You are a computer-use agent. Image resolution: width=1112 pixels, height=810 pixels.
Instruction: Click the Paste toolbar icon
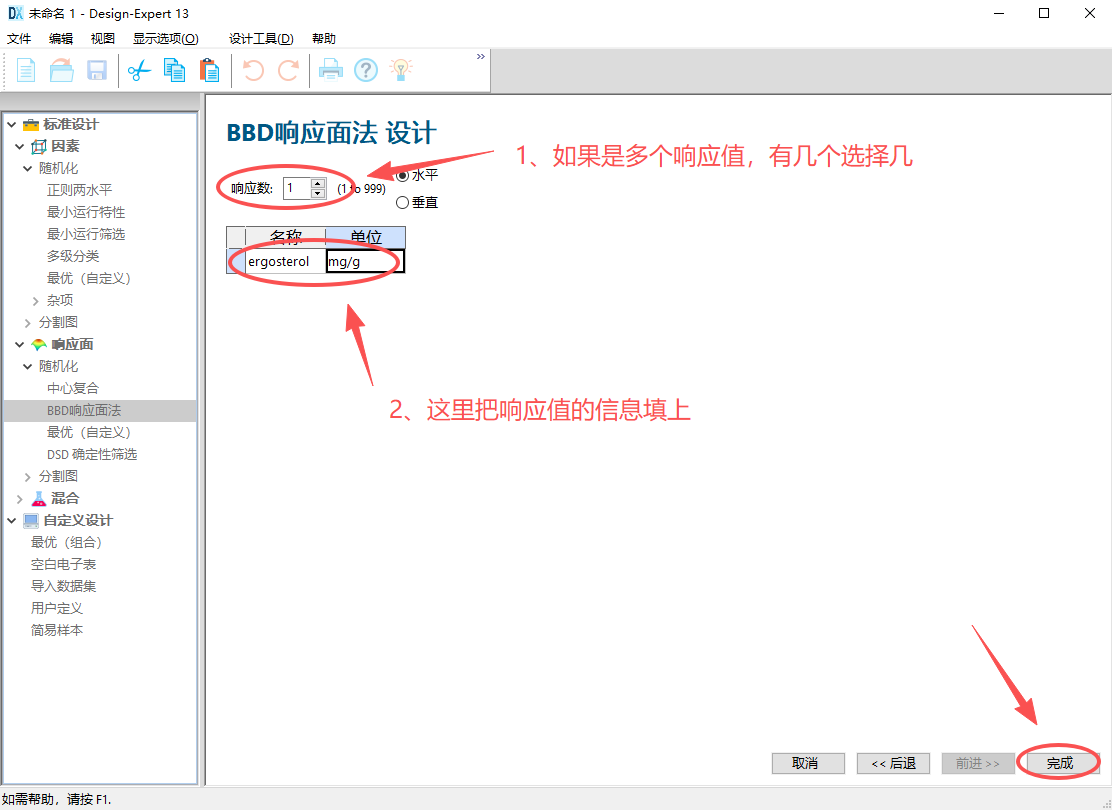click(210, 70)
